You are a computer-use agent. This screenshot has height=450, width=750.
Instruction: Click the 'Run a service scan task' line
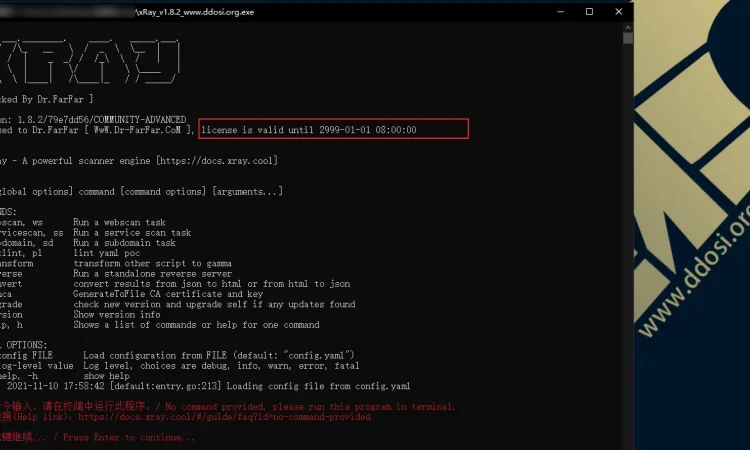(132, 233)
